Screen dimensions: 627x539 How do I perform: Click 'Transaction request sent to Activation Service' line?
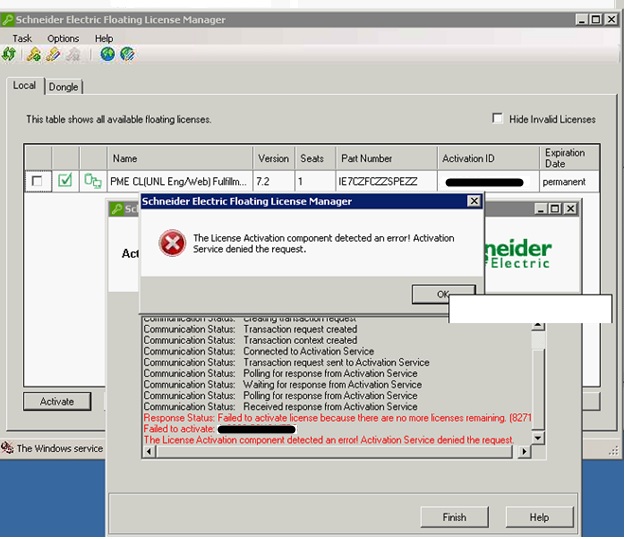[x=336, y=362]
